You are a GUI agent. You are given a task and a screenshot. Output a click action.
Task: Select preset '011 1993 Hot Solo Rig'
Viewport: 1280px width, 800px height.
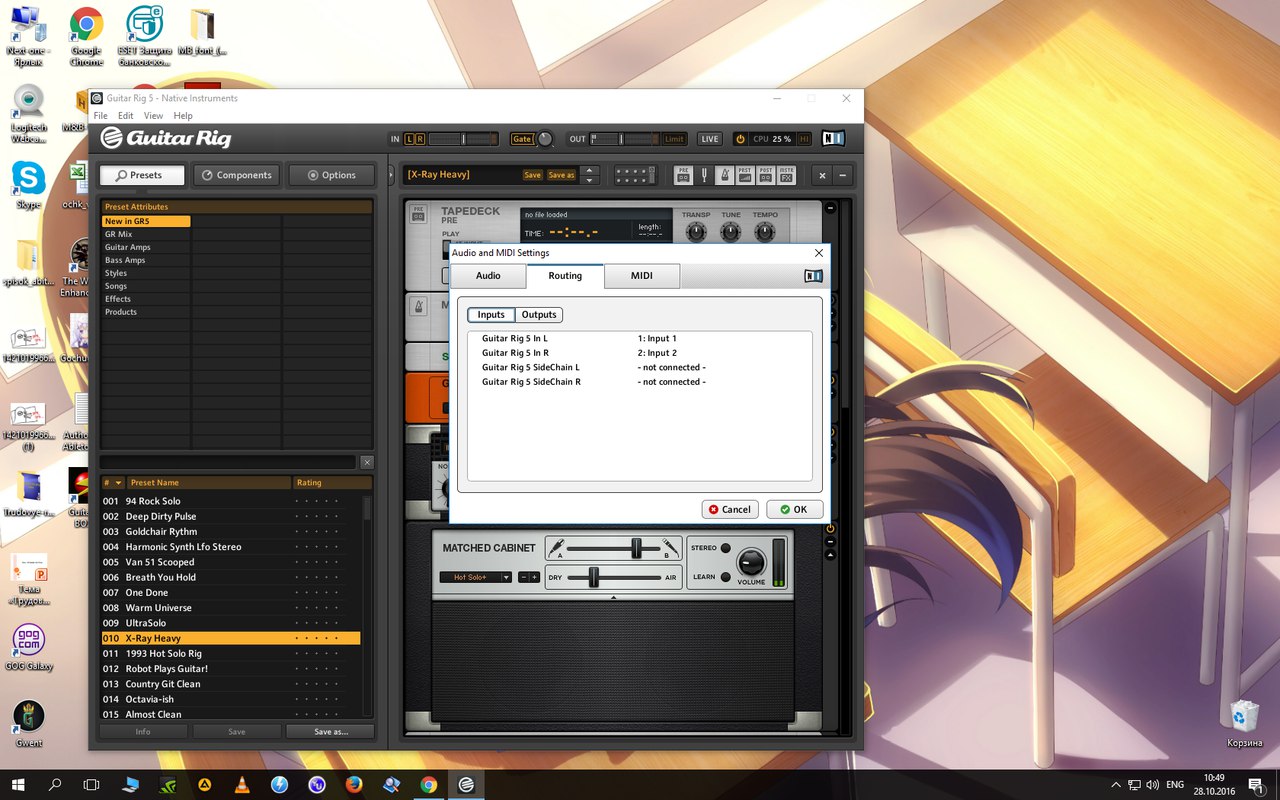coord(230,653)
